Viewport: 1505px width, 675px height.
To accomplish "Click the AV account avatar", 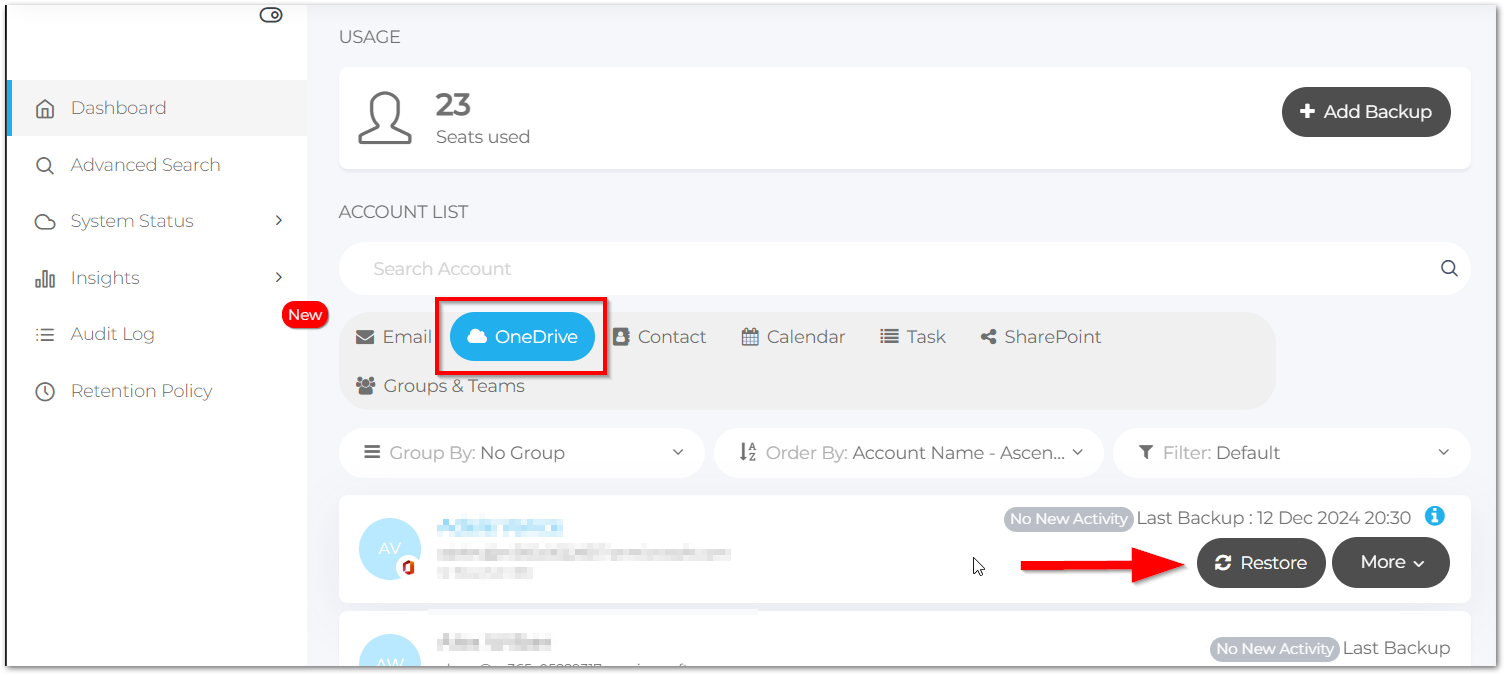I will pos(389,549).
